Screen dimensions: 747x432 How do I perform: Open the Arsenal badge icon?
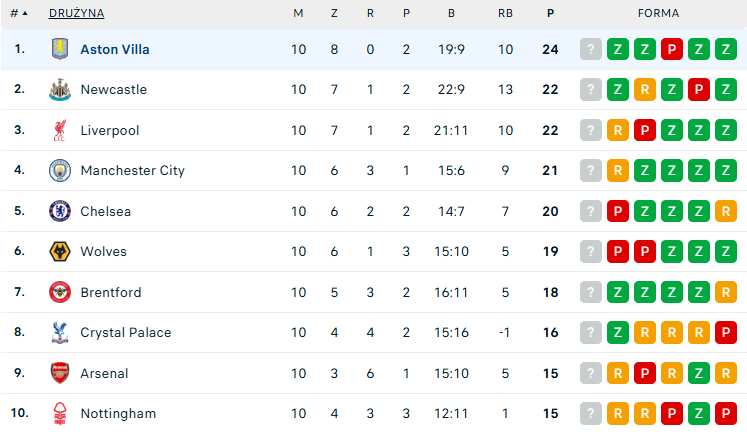point(60,373)
